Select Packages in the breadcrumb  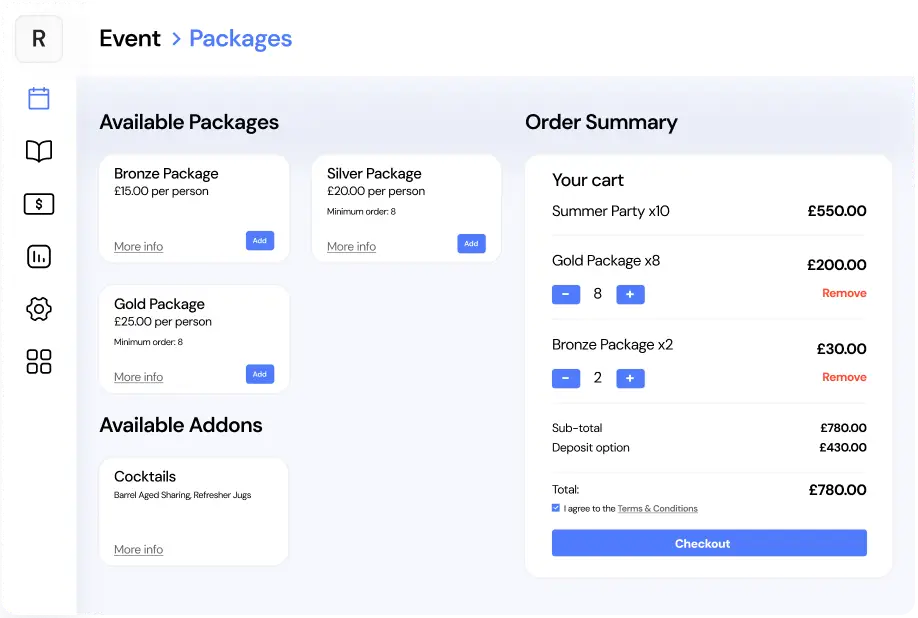[240, 39]
